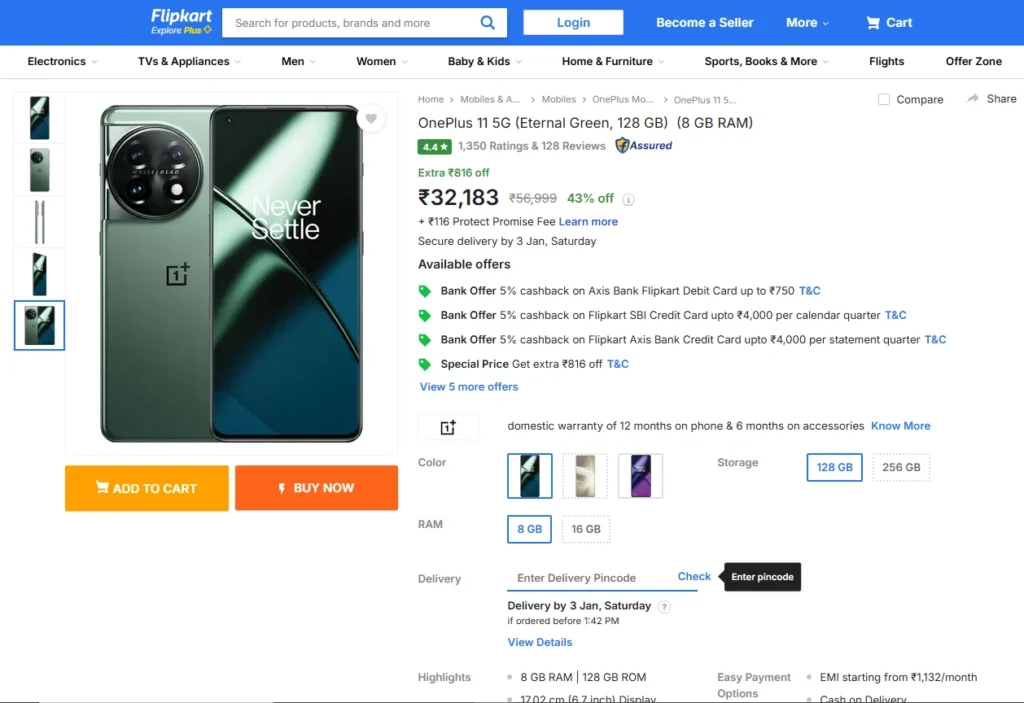This screenshot has width=1024, height=703.
Task: Open the Flights menu item
Action: pos(886,61)
